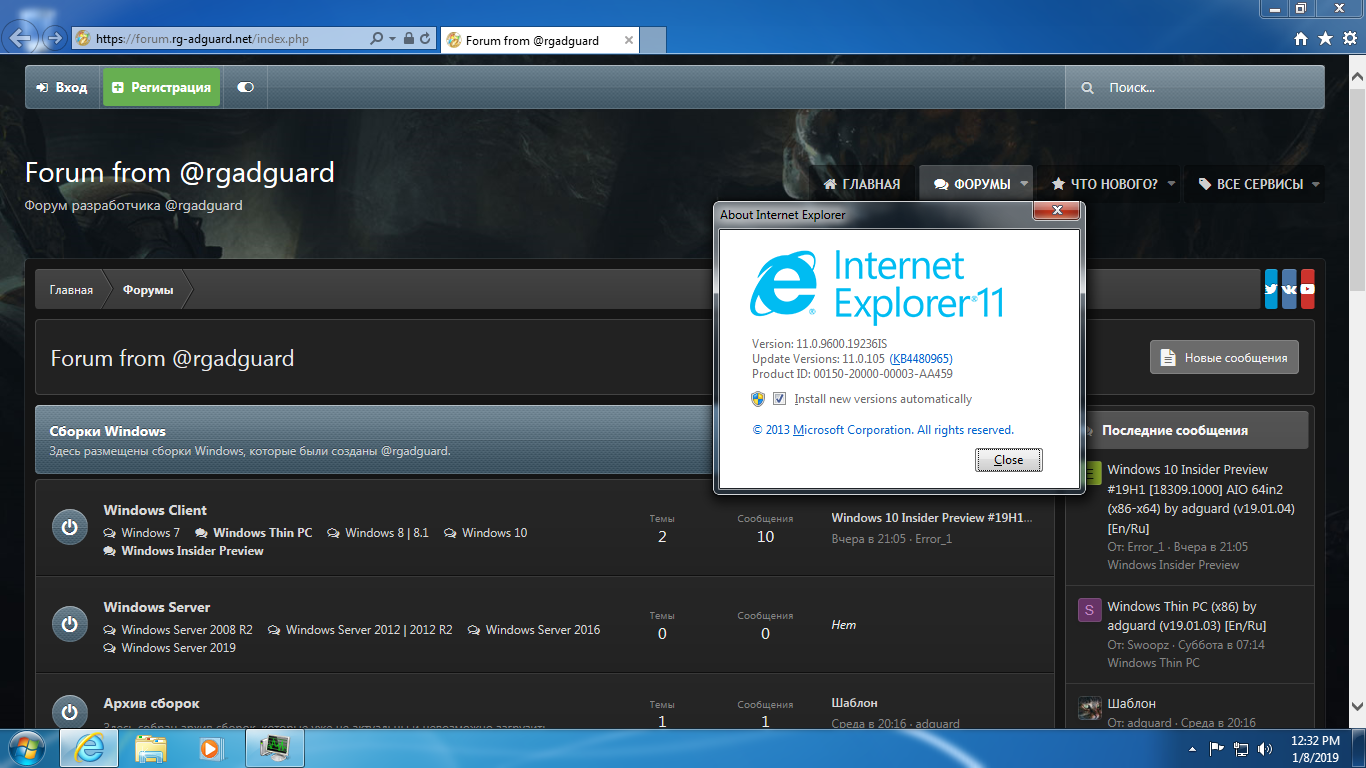1366x768 pixels.
Task: Open the Windows Server 2016 subforum link
Action: [543, 630]
